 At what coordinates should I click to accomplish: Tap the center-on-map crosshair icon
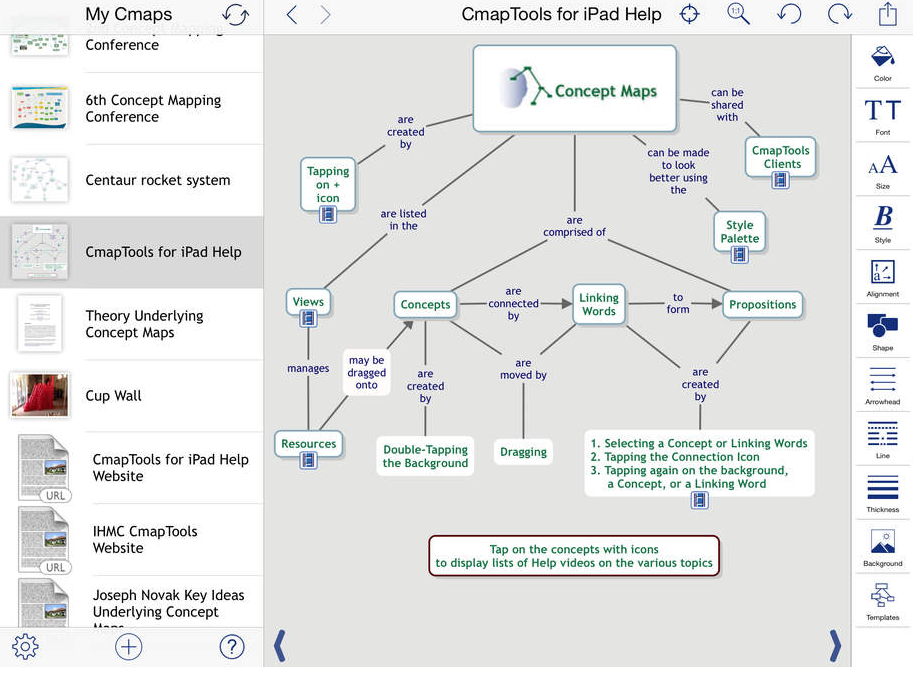[x=689, y=15]
